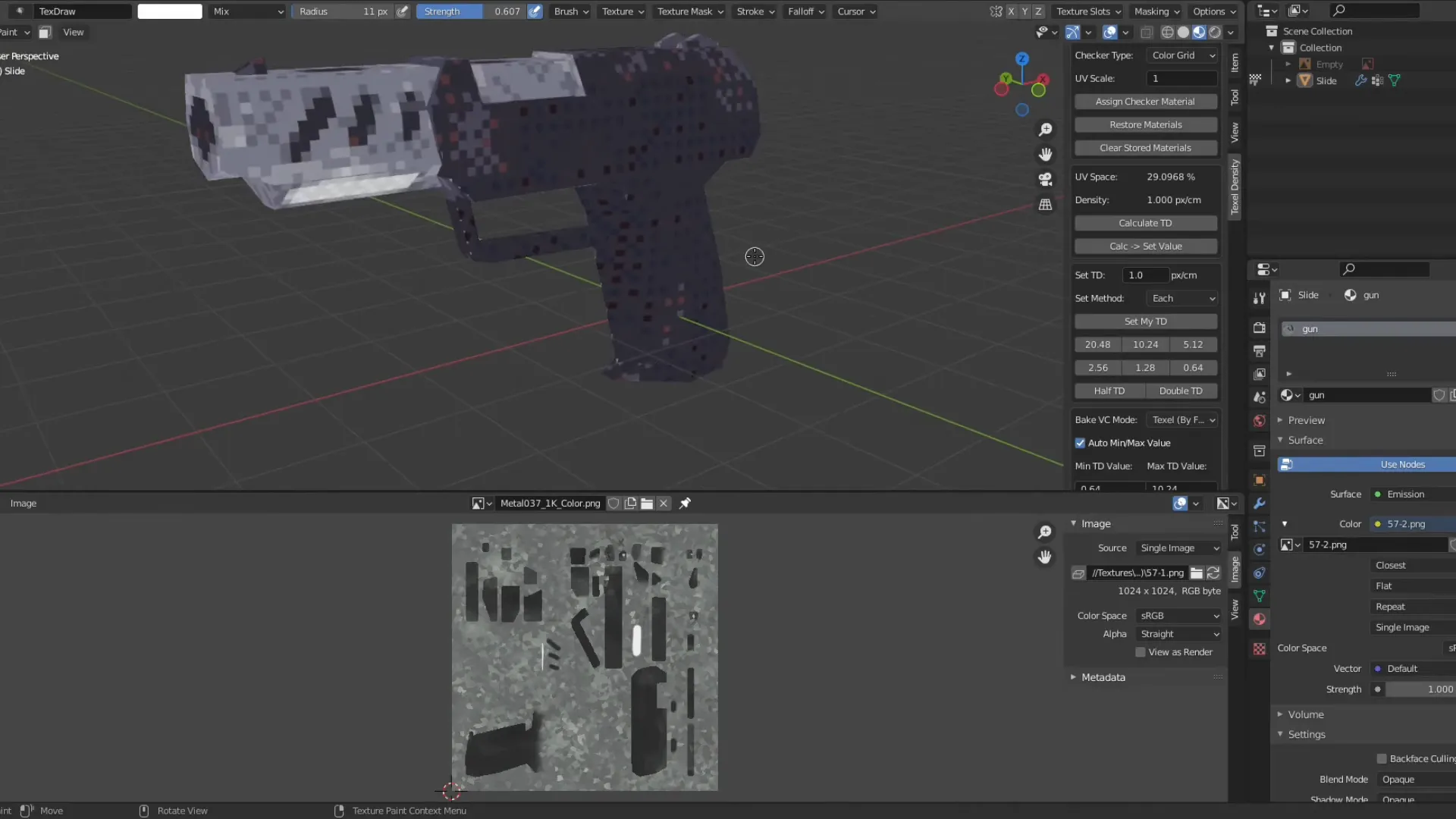Viewport: 1456px width, 819px height.
Task: Unlink the Metal037_1K_Color.png image with X icon
Action: [x=664, y=504]
